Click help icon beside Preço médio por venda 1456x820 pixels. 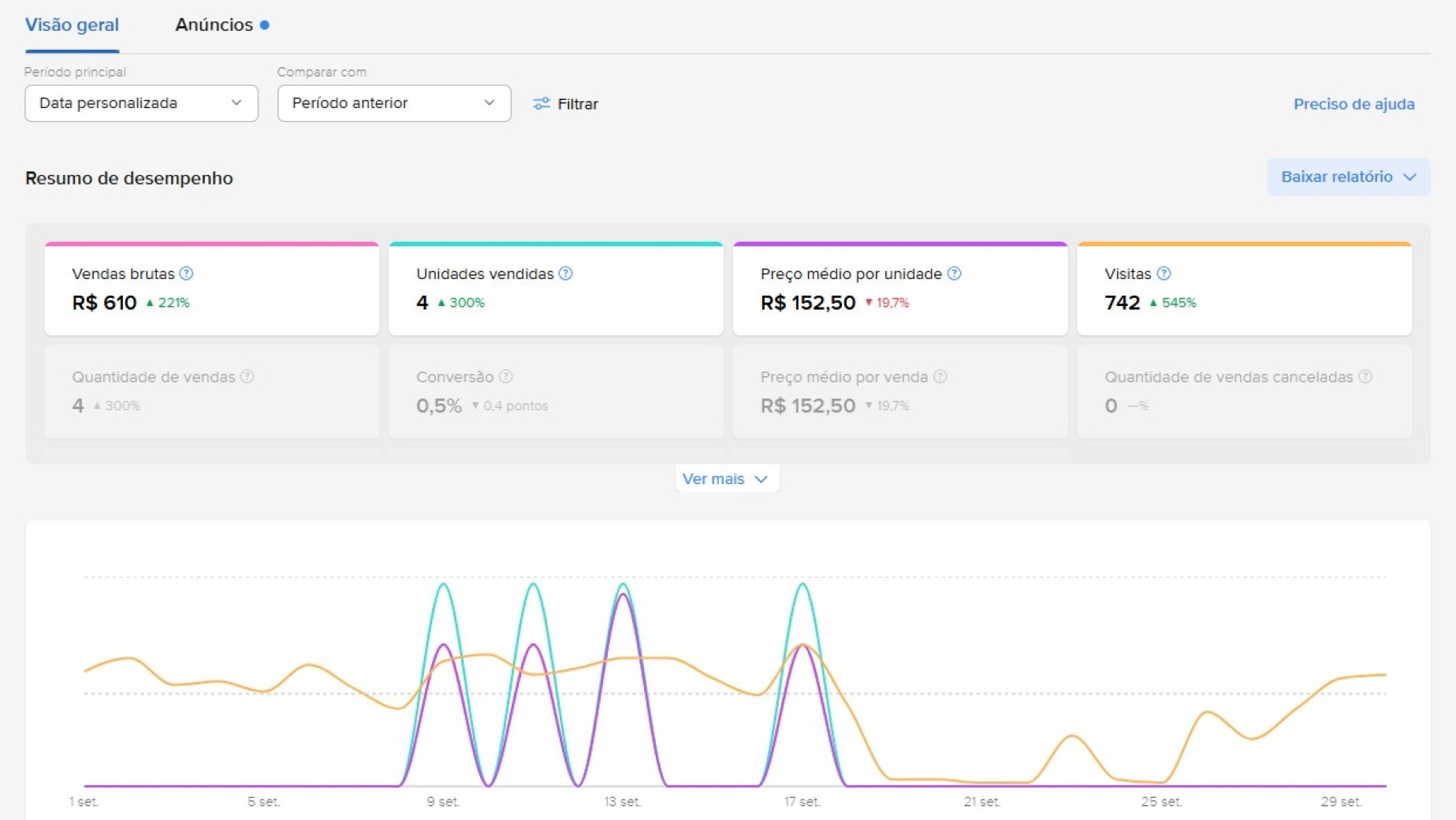[x=940, y=377]
